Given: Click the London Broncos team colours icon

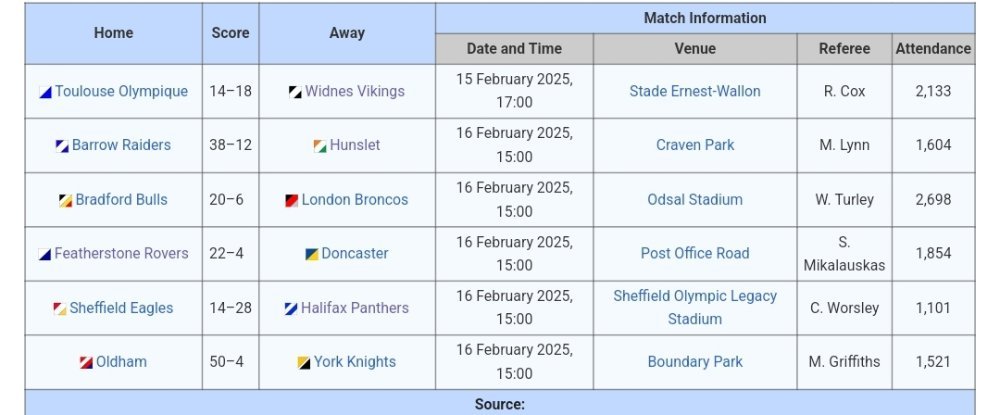Looking at the screenshot, I should tap(291, 201).
